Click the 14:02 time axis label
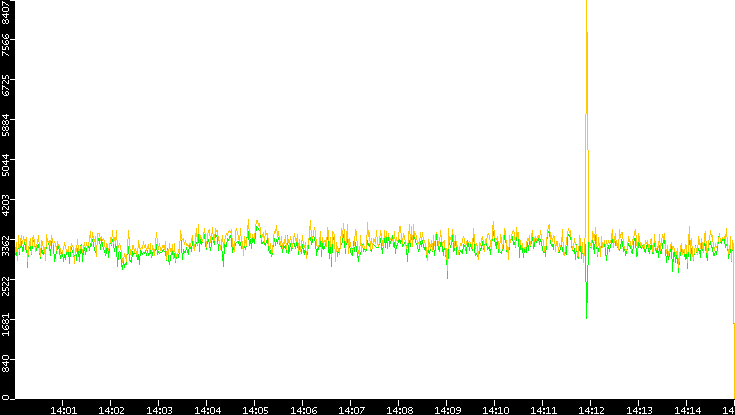Image resolution: width=735 pixels, height=415 pixels. pyautogui.click(x=111, y=411)
